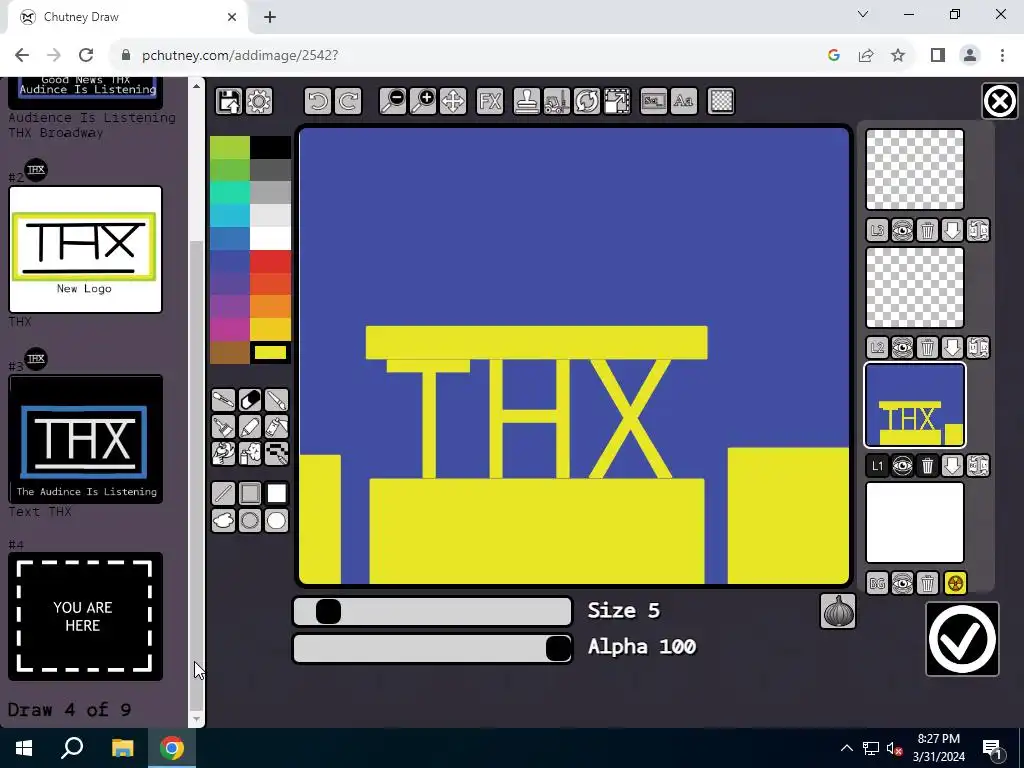Click the checkerboard transparency icon
Screen dimensions: 1024x768
[x=721, y=101]
